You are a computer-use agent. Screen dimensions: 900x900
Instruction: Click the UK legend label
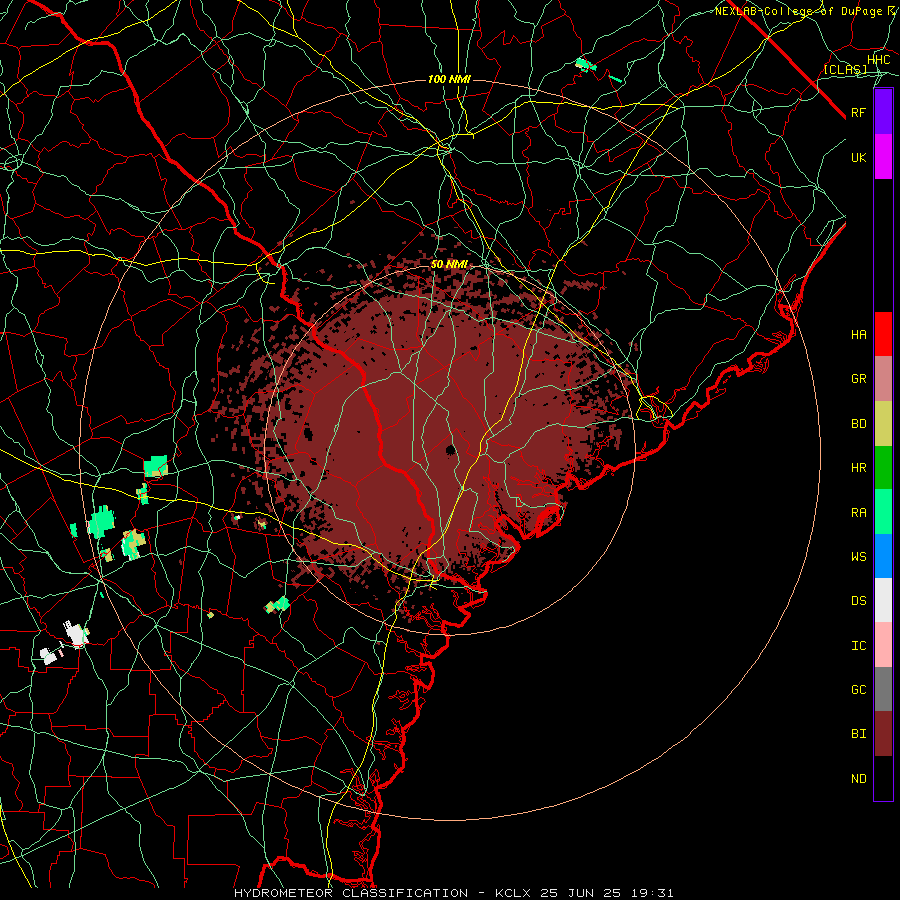(859, 157)
